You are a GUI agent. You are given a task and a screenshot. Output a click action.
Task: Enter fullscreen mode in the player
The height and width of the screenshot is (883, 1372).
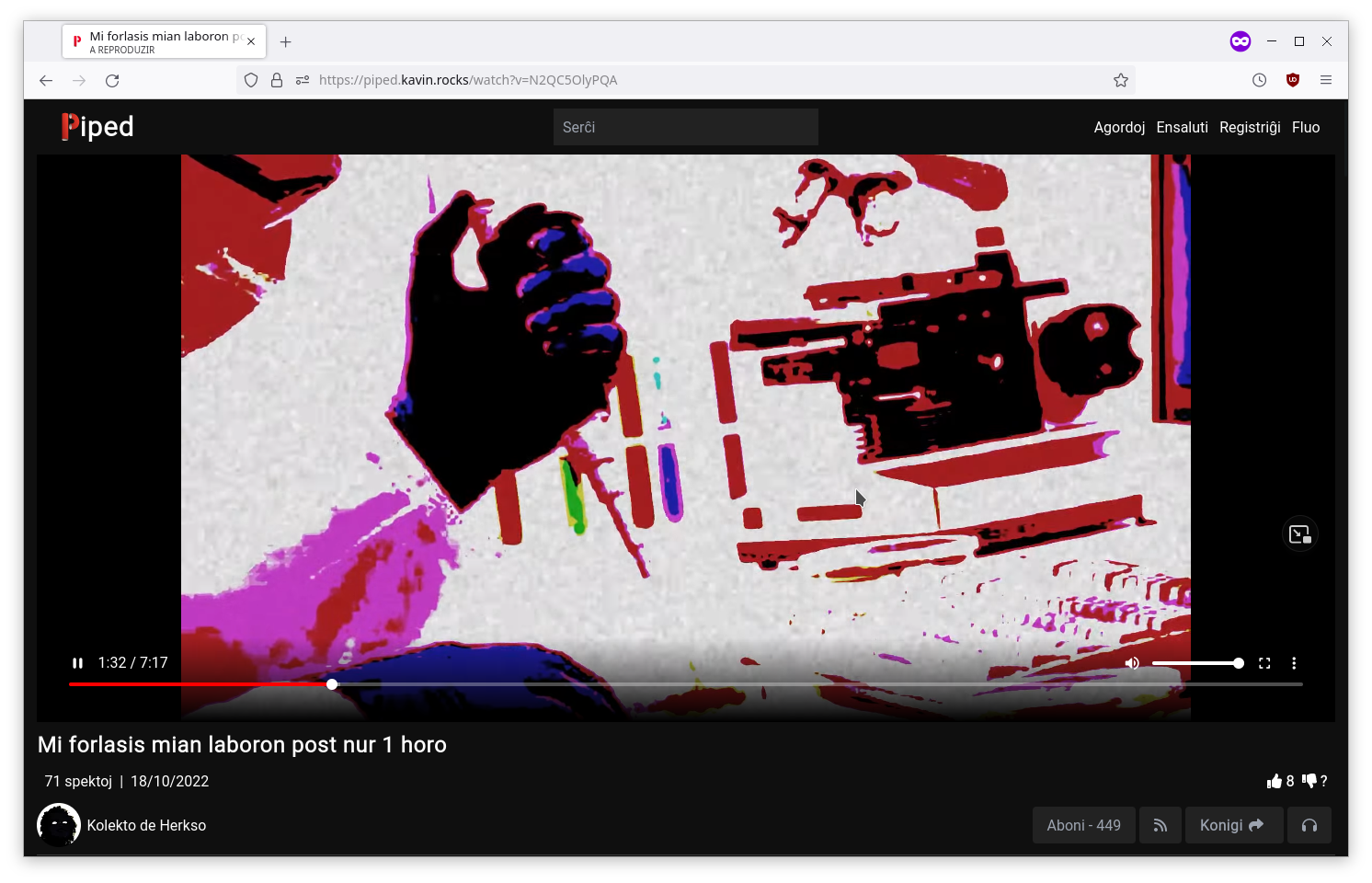click(1264, 663)
